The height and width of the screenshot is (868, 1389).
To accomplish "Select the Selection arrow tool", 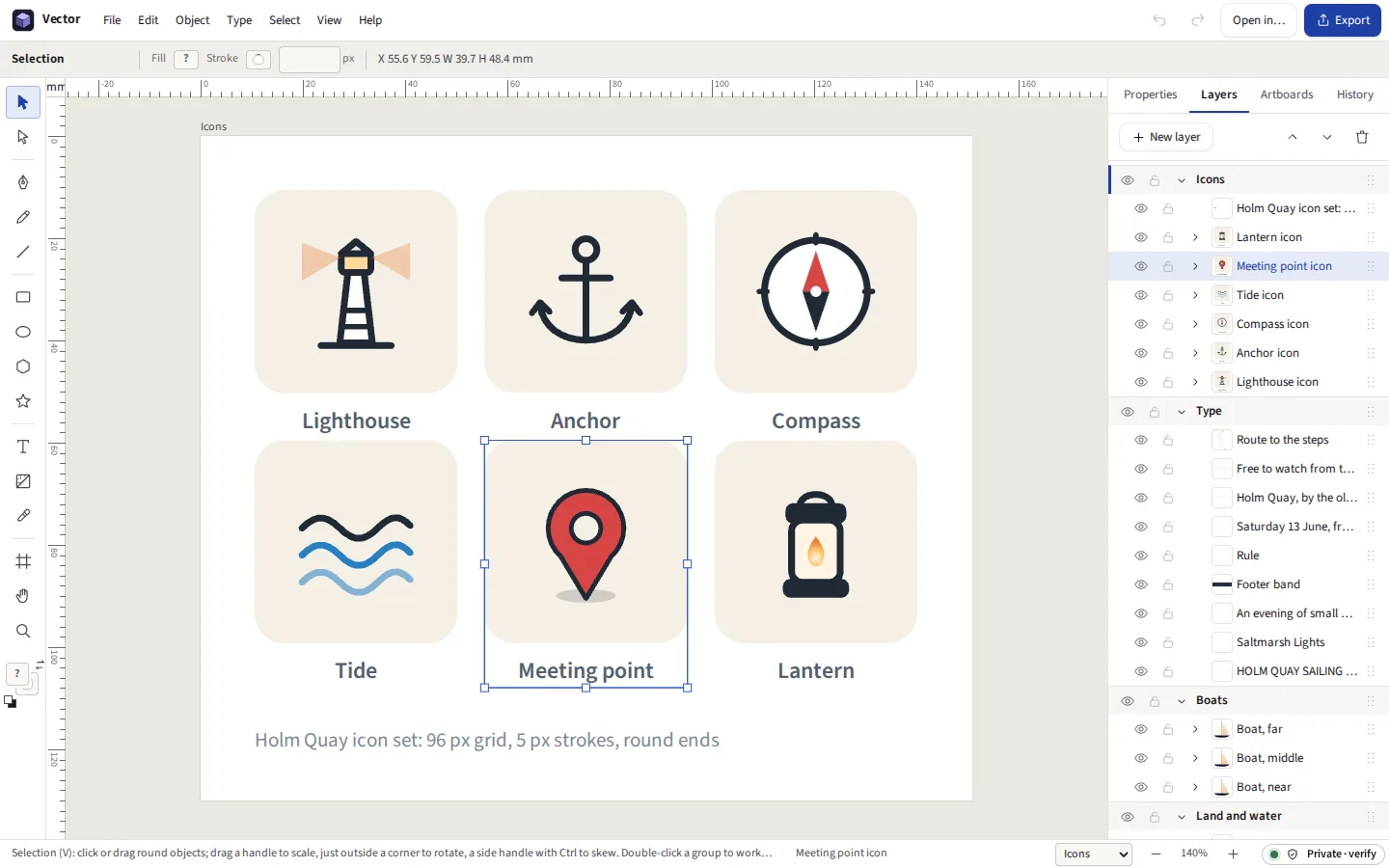I will pos(23,102).
